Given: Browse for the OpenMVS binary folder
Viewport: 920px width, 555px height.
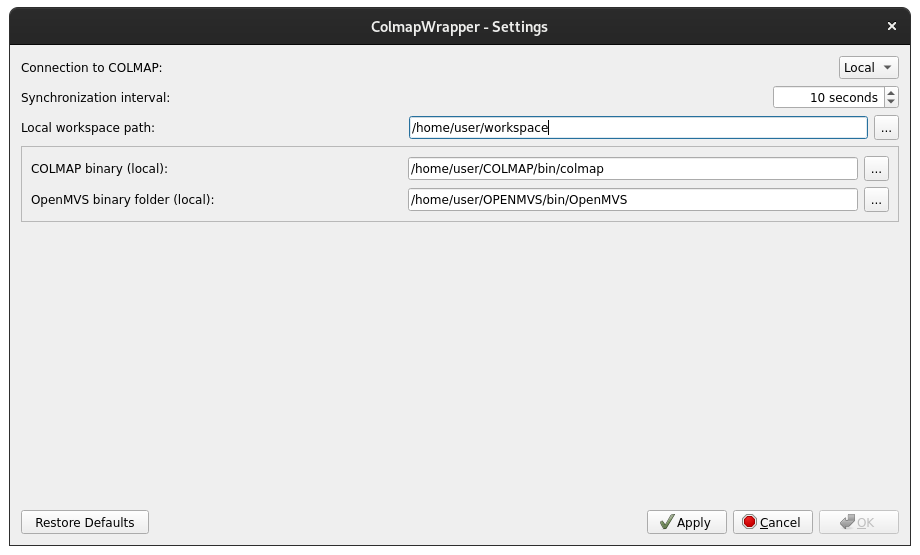Looking at the screenshot, I should click(876, 200).
